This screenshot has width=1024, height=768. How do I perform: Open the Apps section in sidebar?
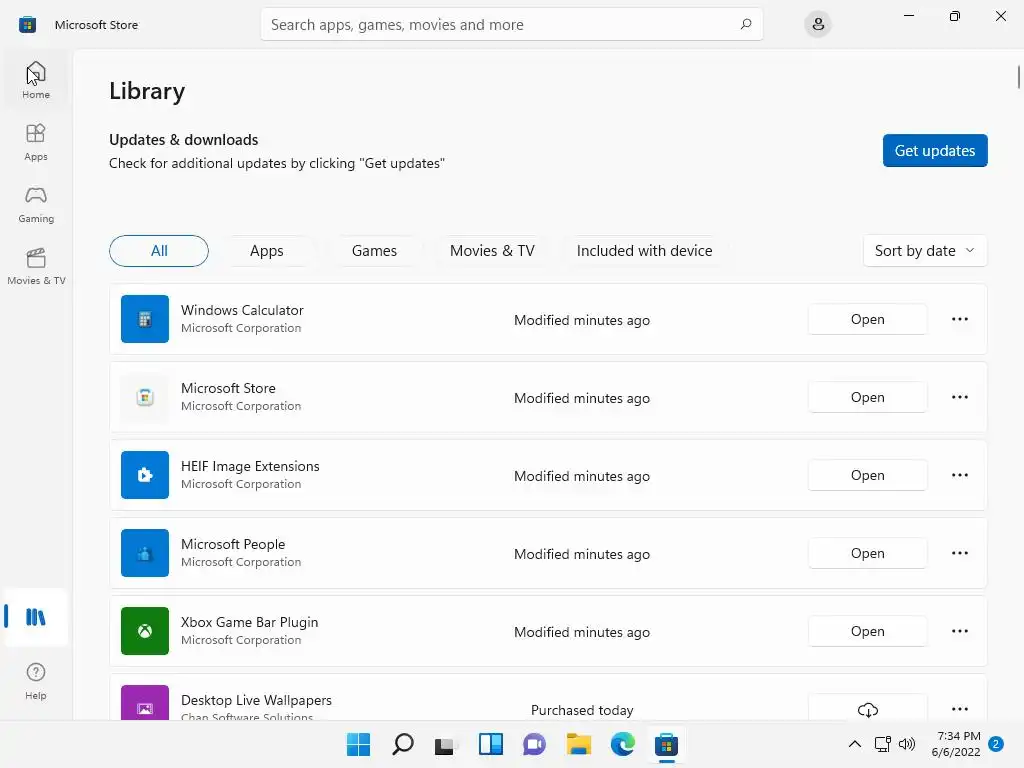pyautogui.click(x=36, y=142)
